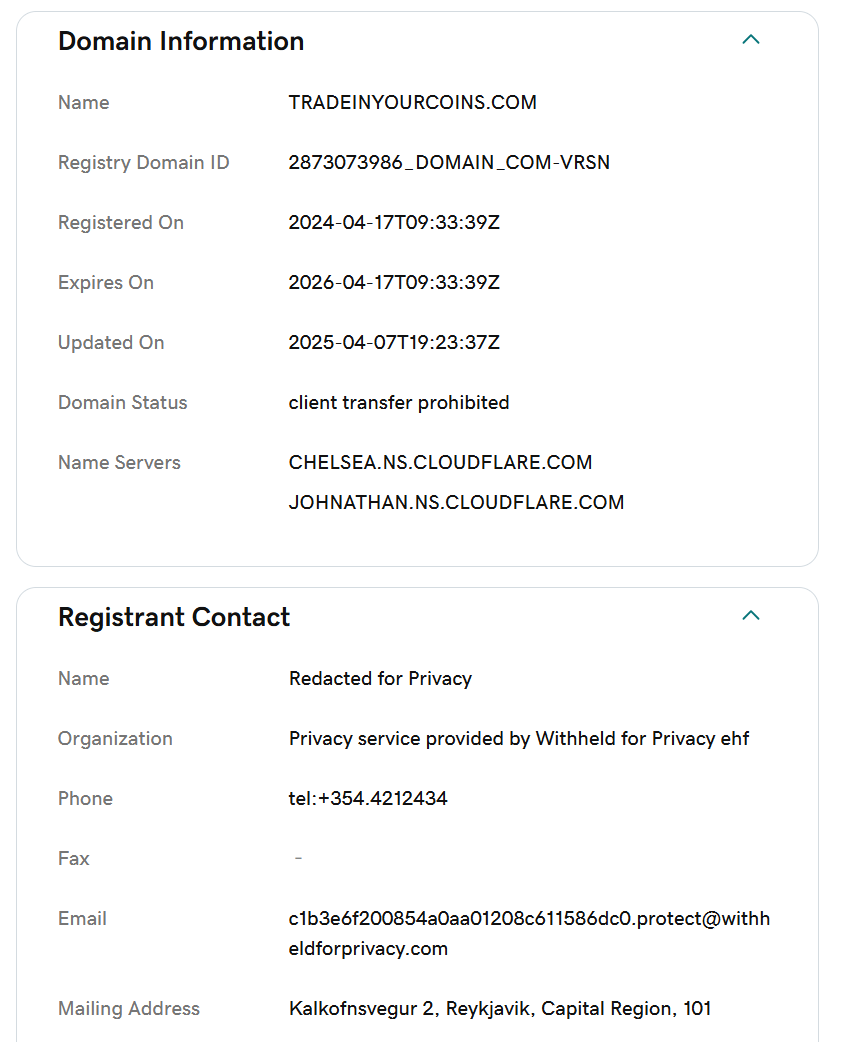Click the Kalkofnsvegur 2 mailing address
843x1042 pixels.
tap(500, 1009)
